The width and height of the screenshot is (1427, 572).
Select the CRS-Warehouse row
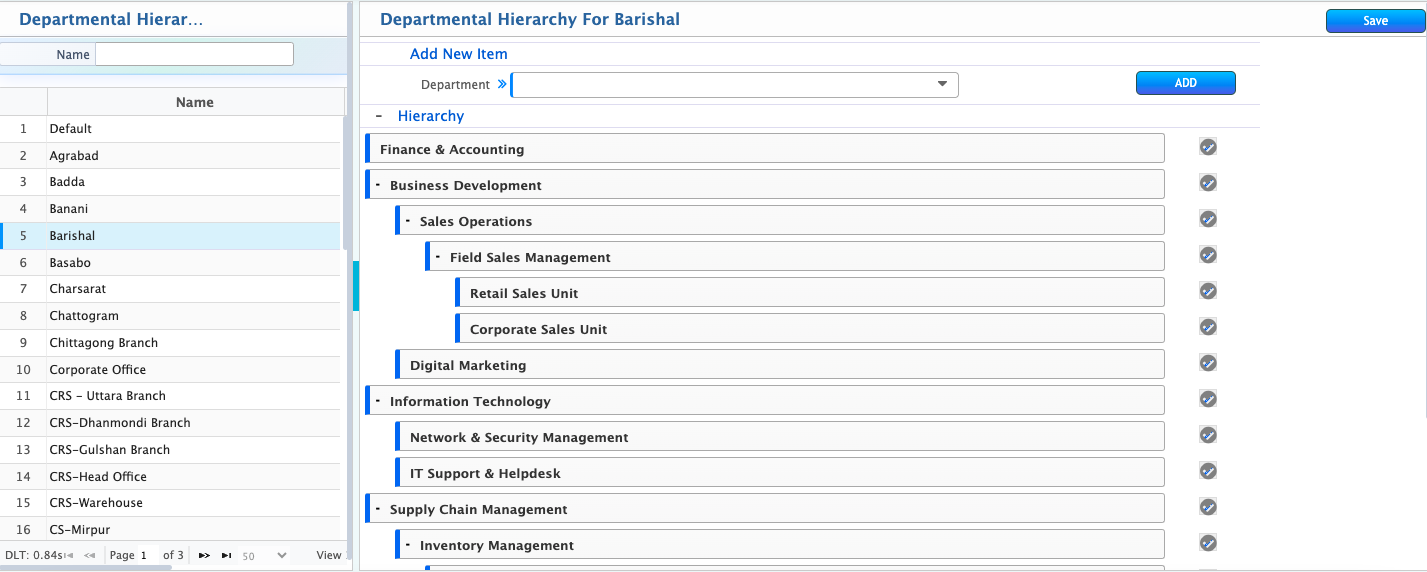coord(170,503)
